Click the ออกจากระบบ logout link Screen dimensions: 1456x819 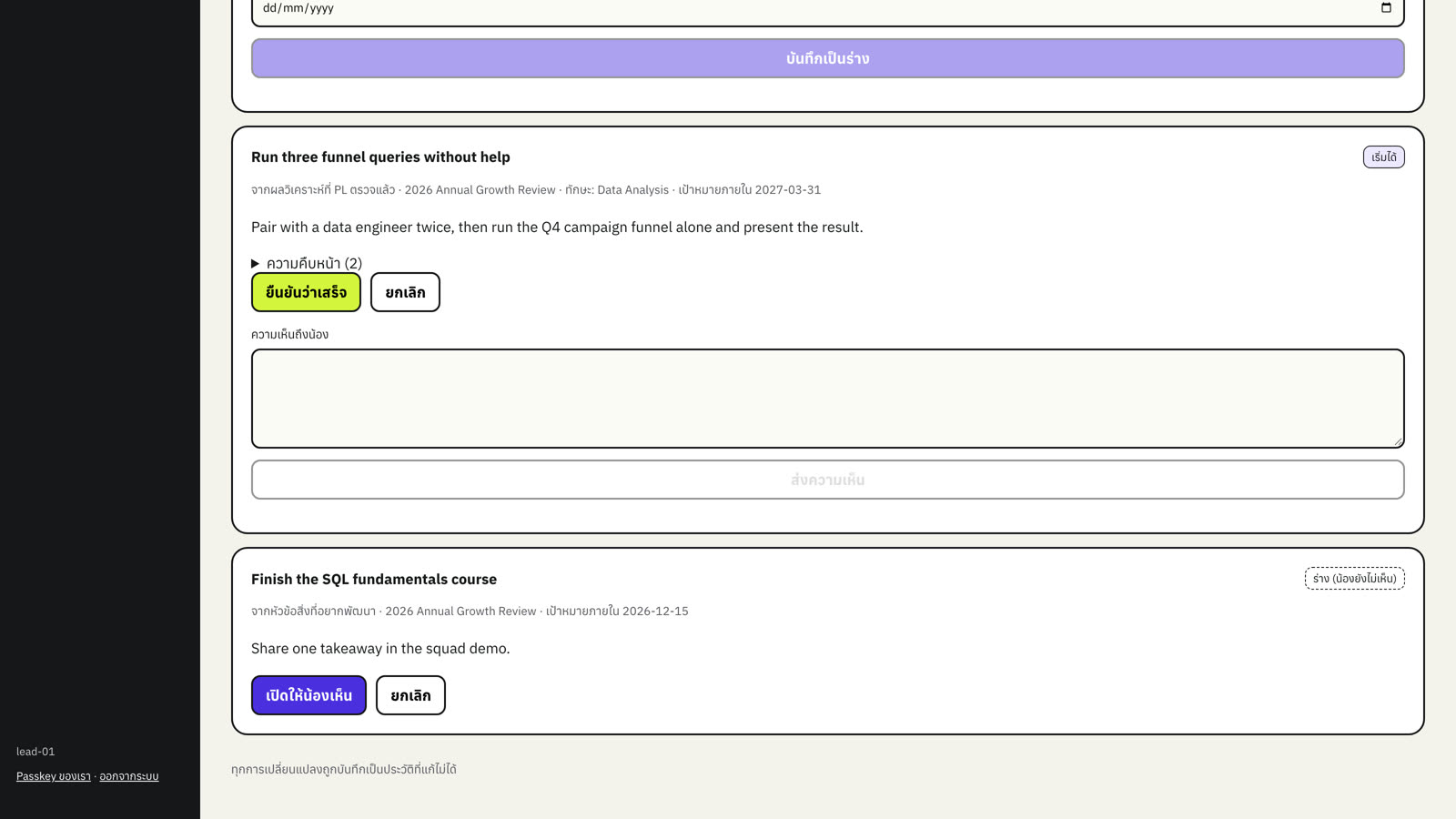[129, 776]
